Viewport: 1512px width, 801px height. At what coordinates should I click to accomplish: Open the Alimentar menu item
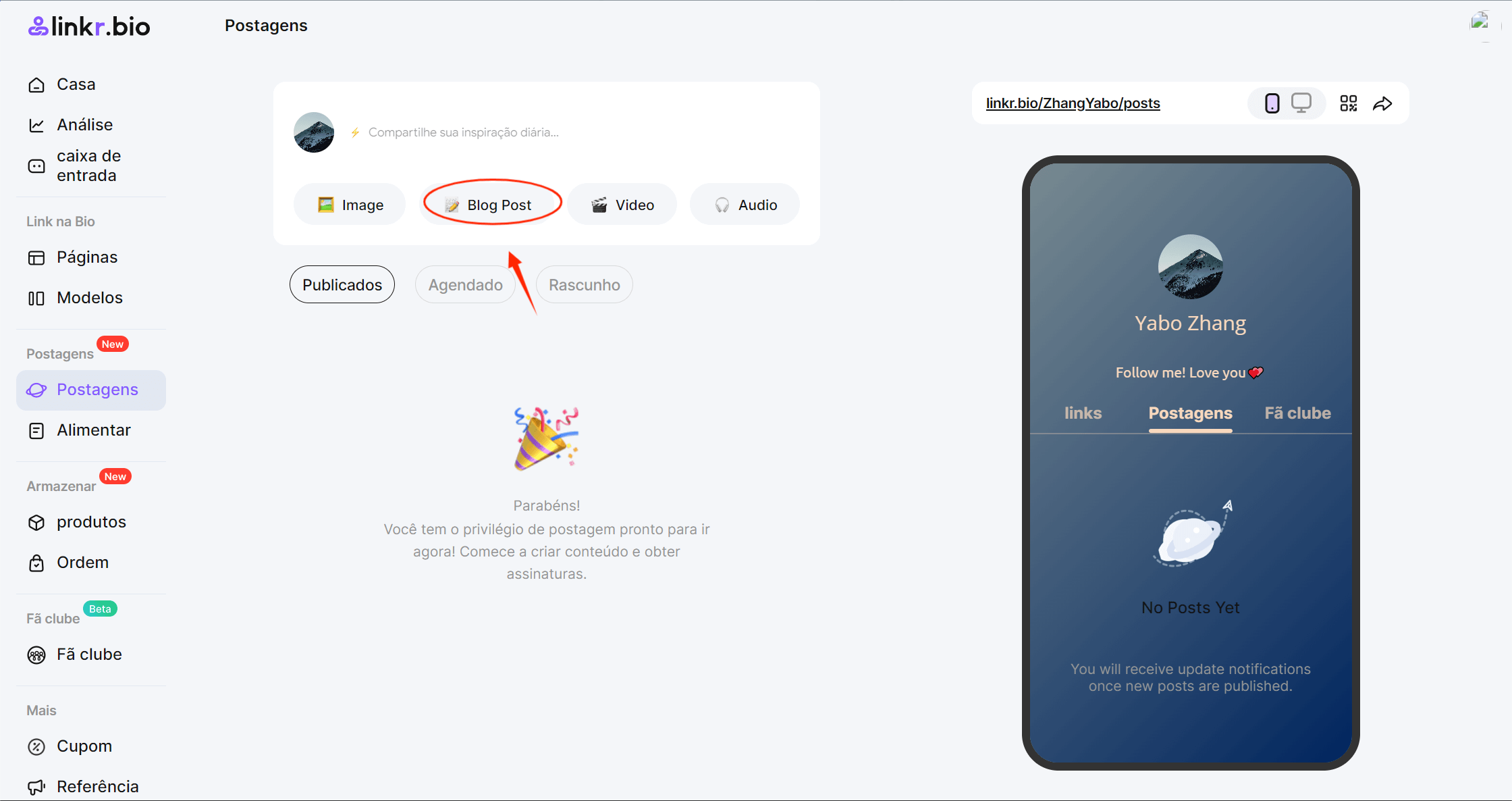(93, 430)
